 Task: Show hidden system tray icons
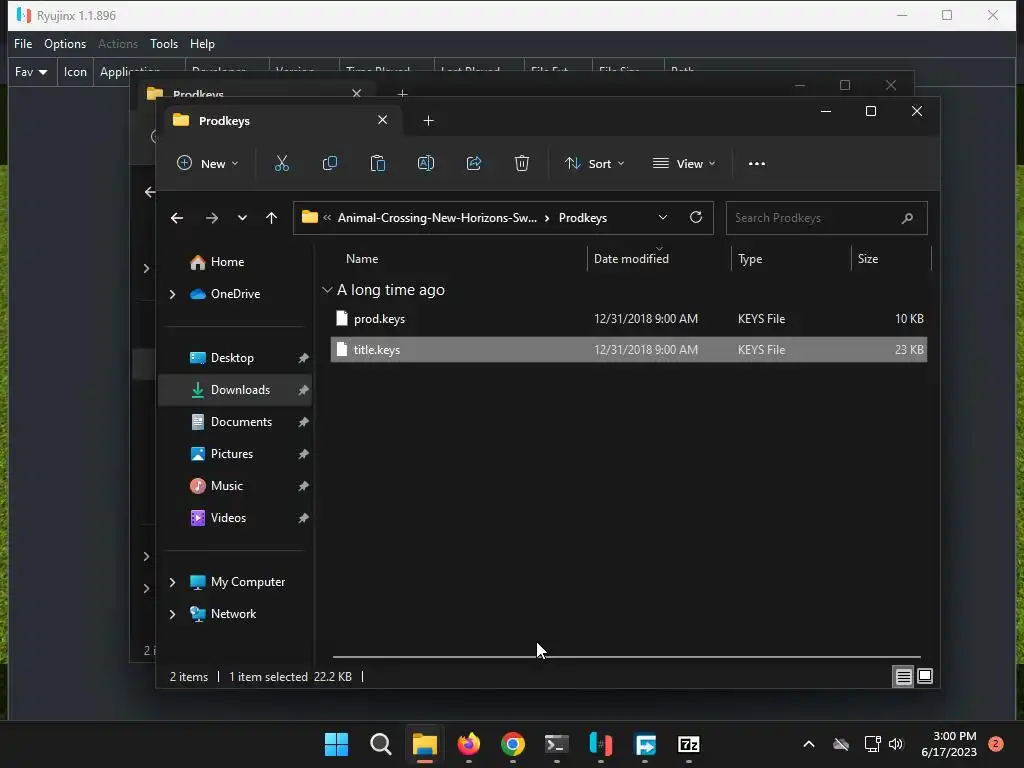pos(808,744)
